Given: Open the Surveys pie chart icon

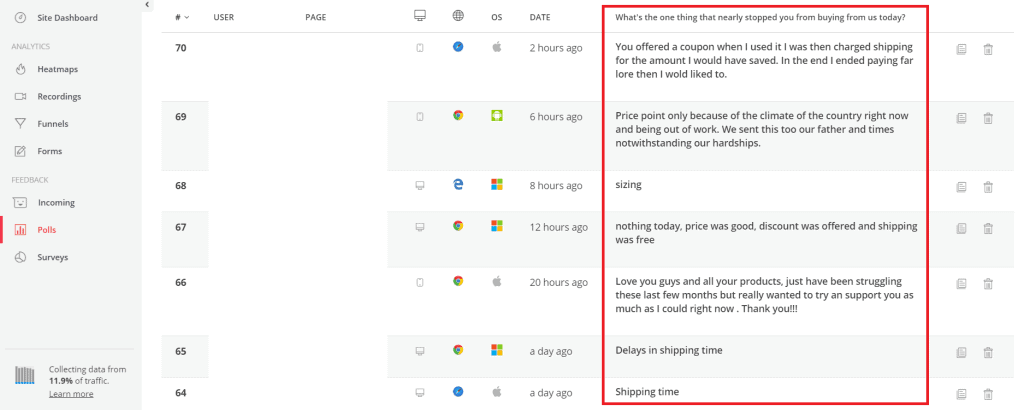Looking at the screenshot, I should click(20, 257).
